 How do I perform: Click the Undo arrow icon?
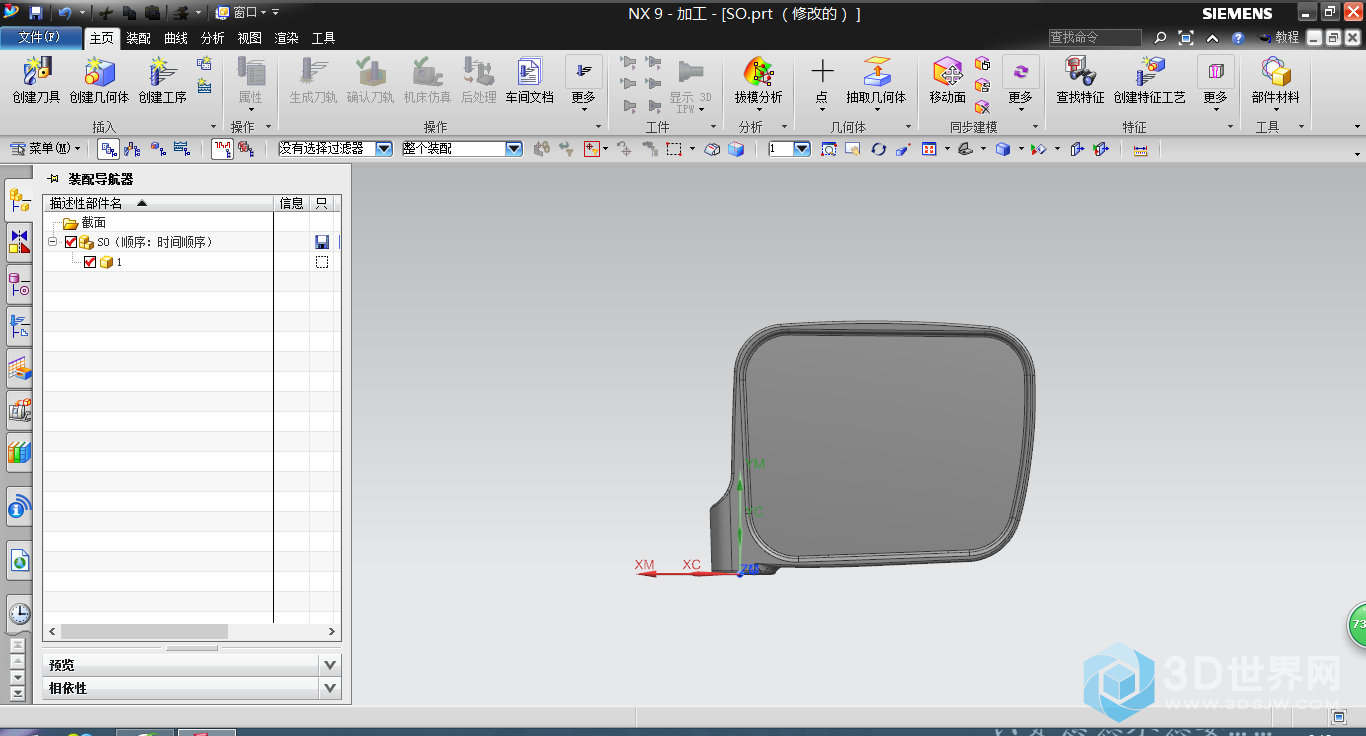pos(65,13)
